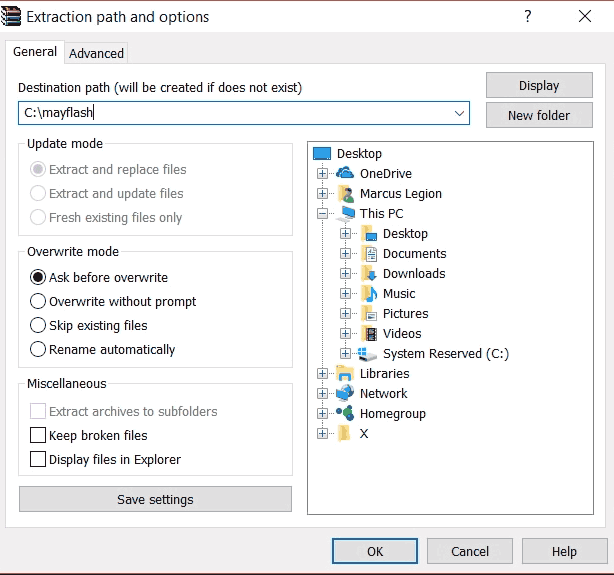Click the Documents folder icon
The image size is (614, 575).
(369, 254)
